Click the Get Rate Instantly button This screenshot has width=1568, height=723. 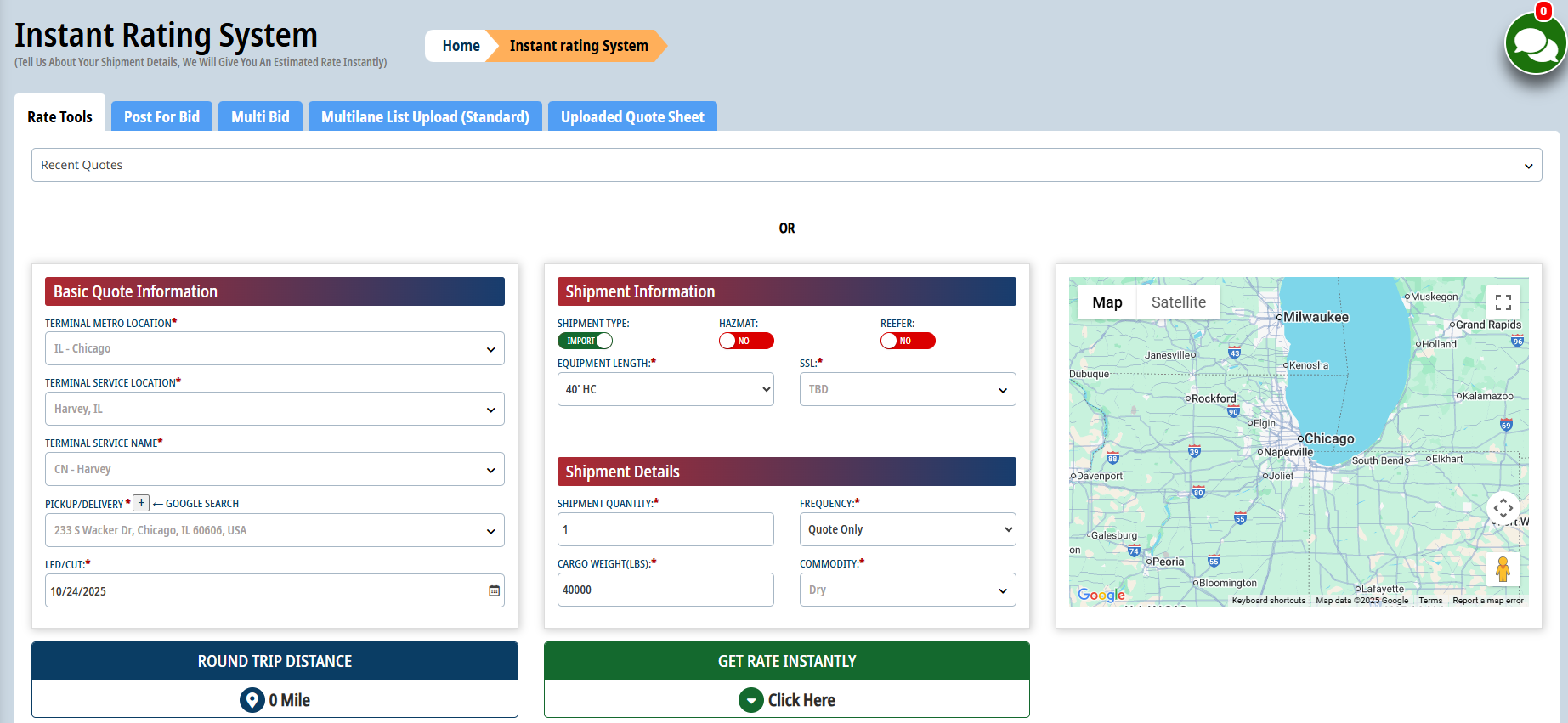[786, 661]
